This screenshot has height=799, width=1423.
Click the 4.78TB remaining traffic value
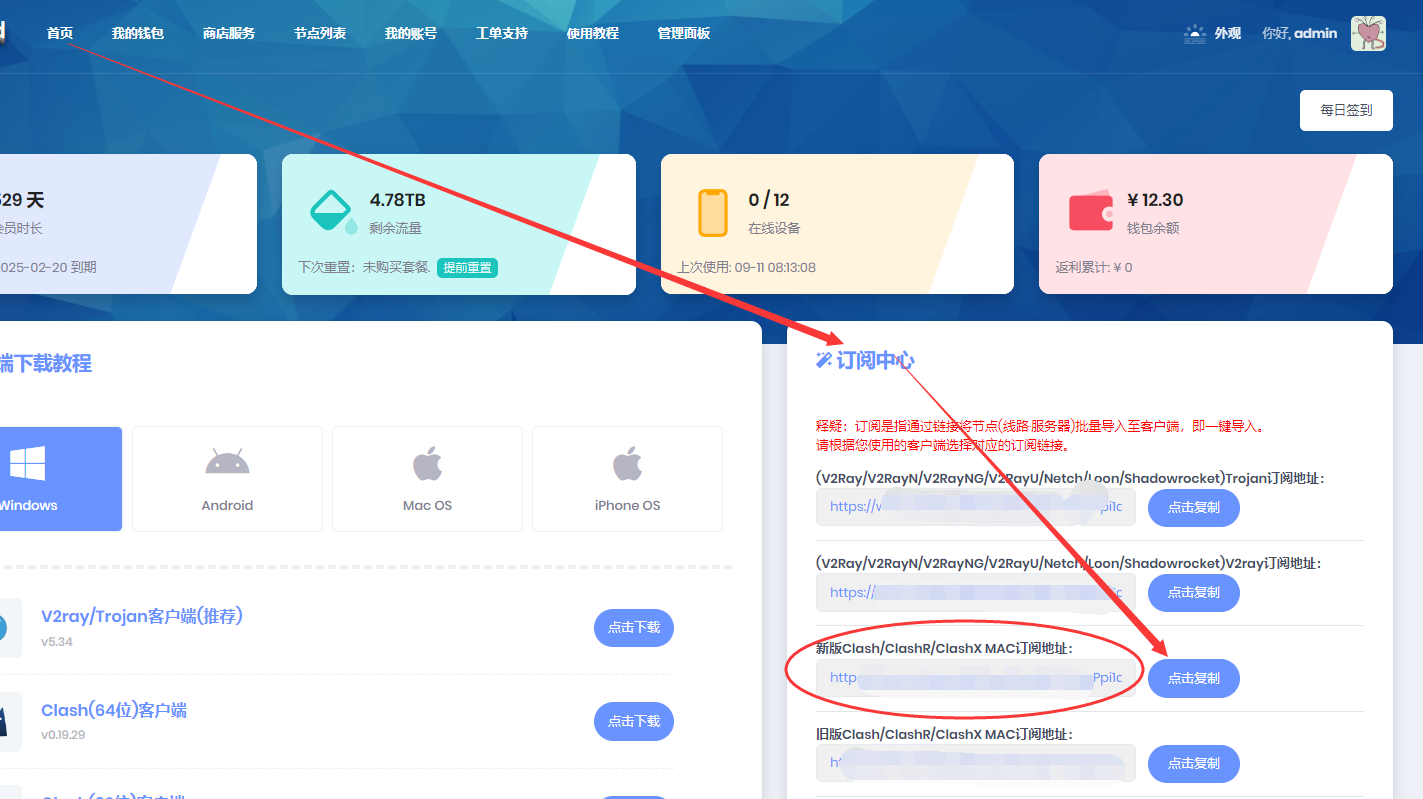[x=397, y=199]
